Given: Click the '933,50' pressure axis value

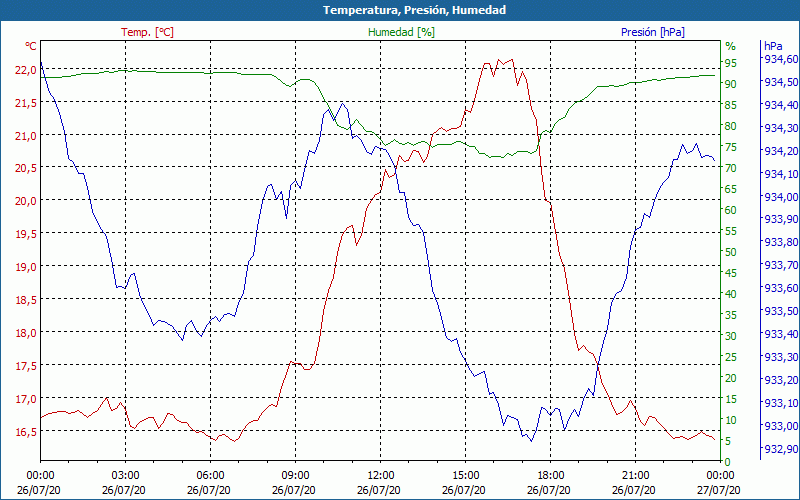Looking at the screenshot, I should [x=781, y=311].
